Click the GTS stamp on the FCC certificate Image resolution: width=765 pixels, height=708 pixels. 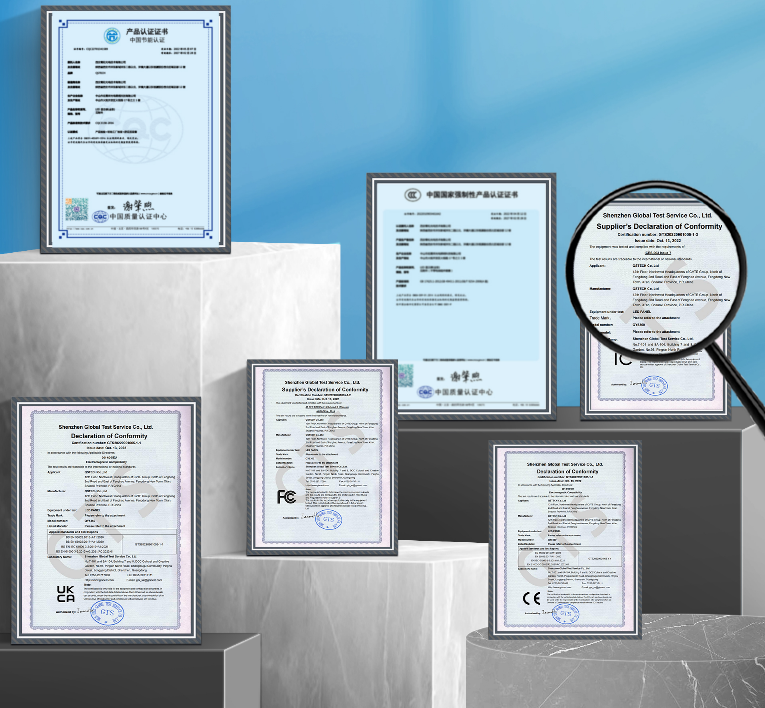coord(329,519)
